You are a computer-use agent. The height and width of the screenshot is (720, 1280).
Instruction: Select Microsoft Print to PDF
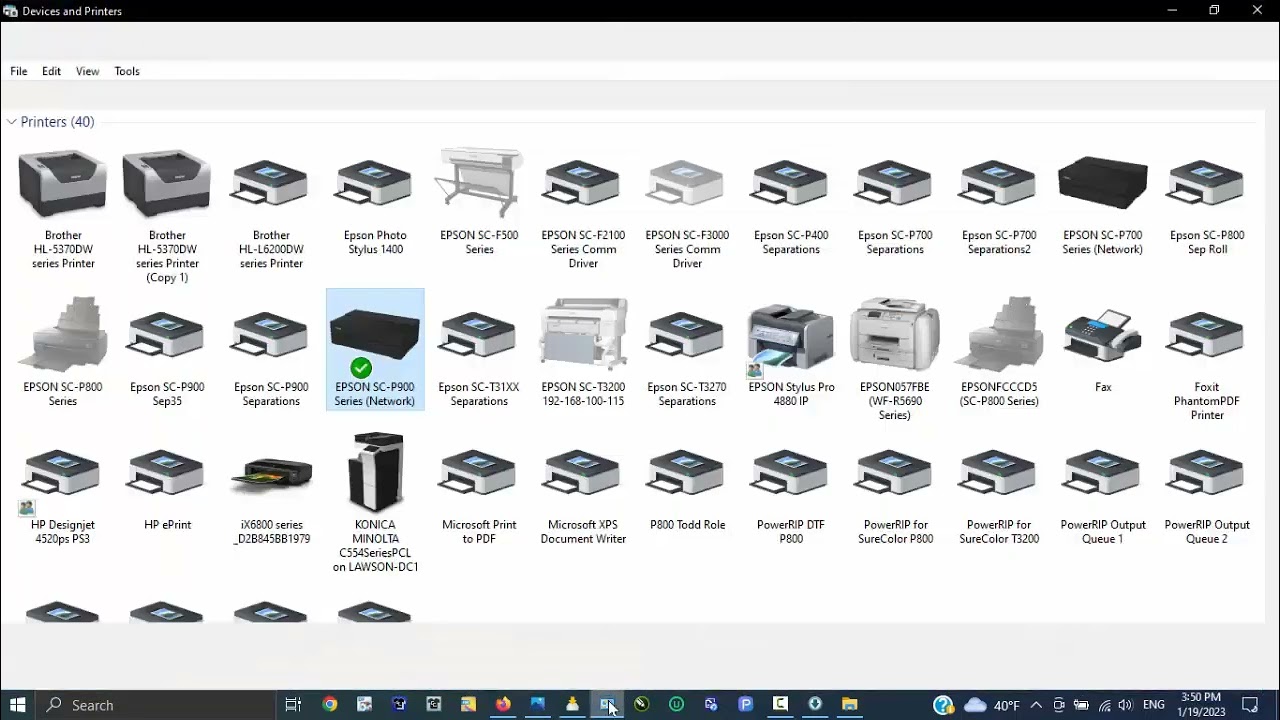[479, 497]
